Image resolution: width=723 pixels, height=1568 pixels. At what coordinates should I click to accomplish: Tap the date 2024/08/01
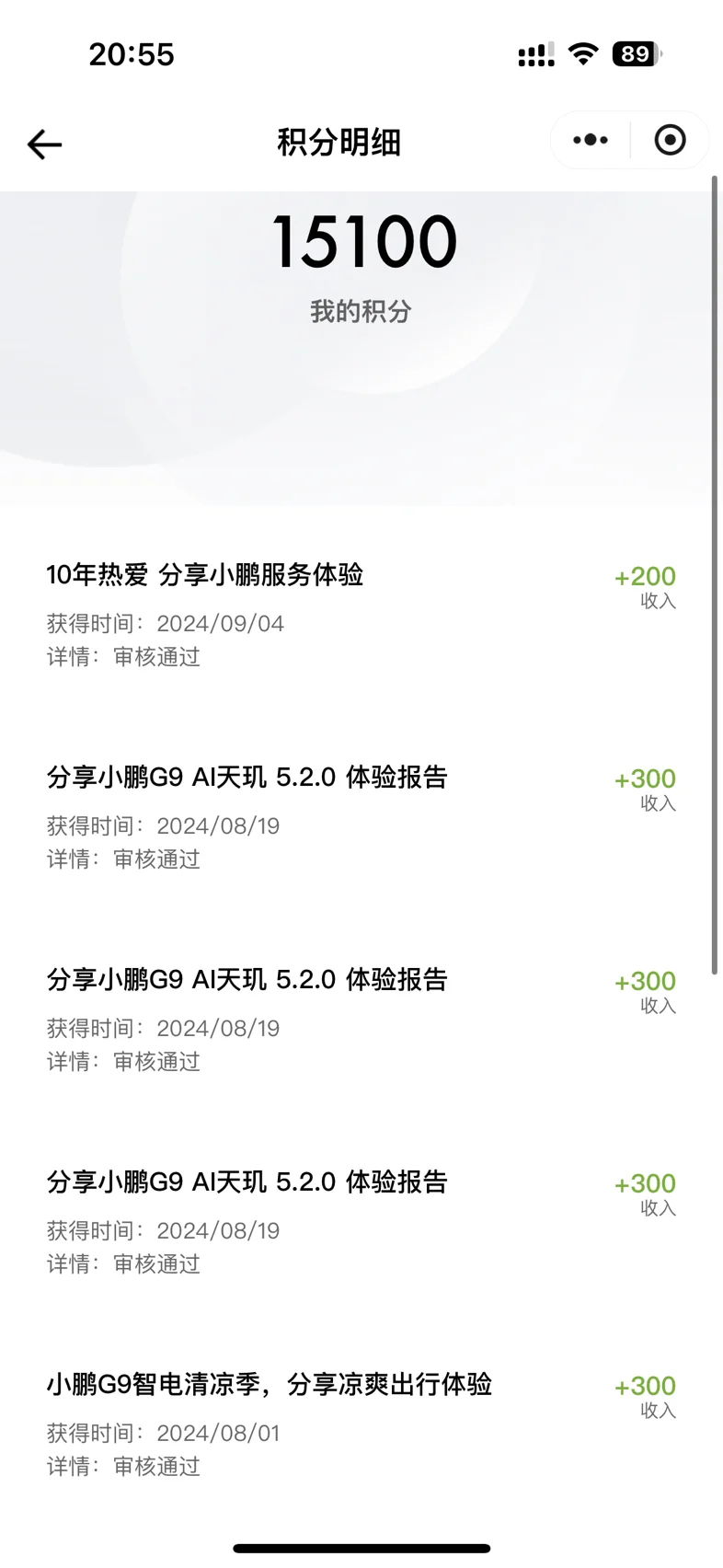(218, 1433)
